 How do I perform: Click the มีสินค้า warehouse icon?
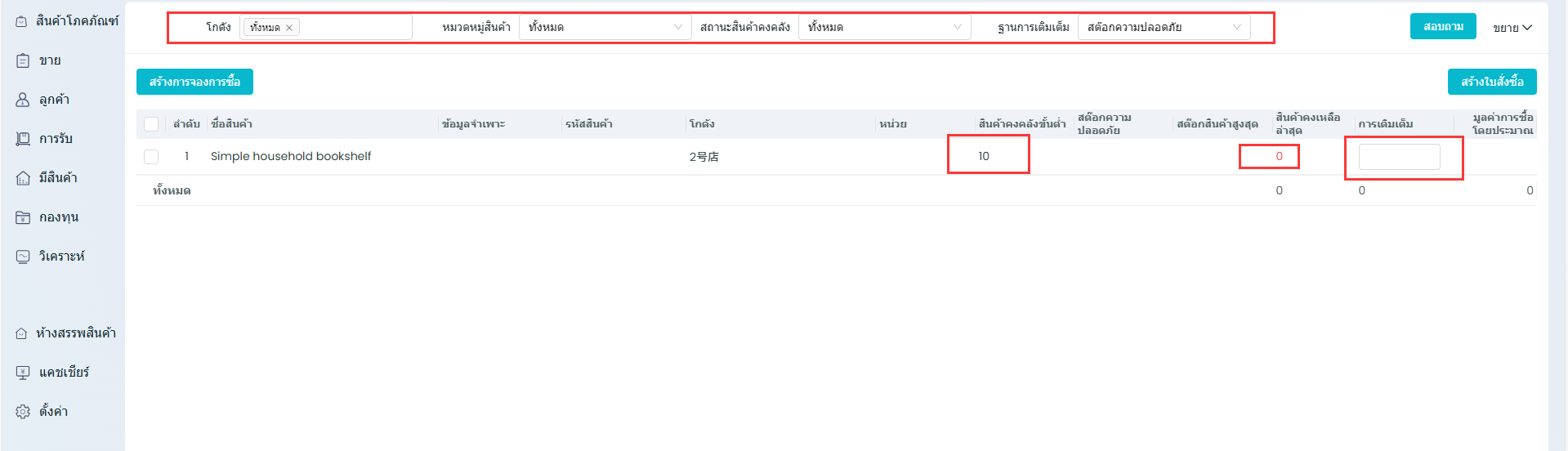coord(23,178)
